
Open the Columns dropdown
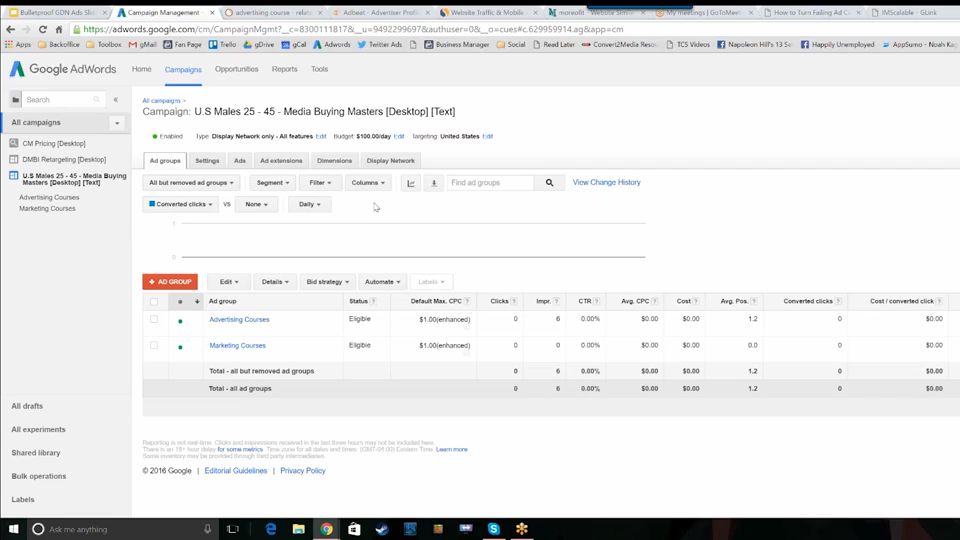[368, 182]
